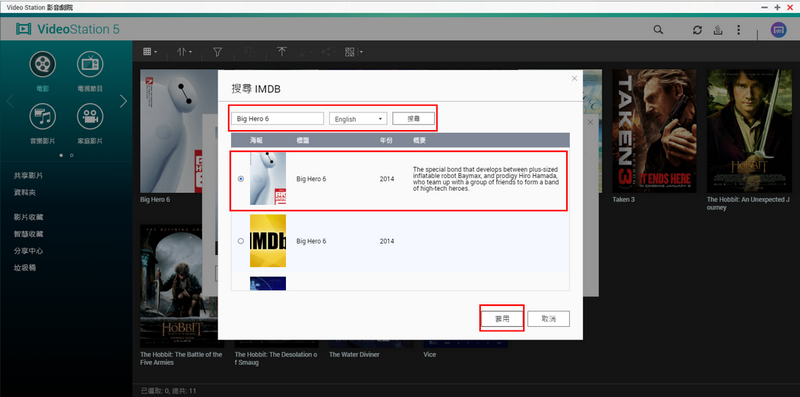
Task: Open 資料夾 in the sidebar
Action: pos(25,193)
